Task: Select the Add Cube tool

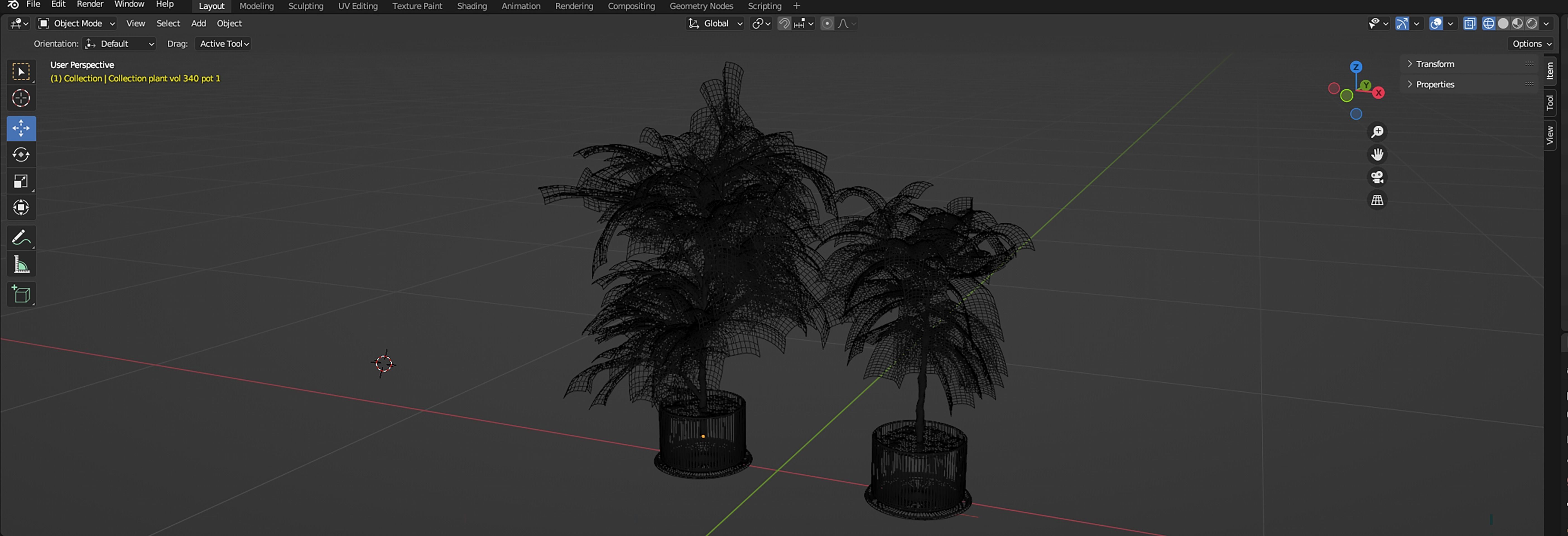Action: coord(21,294)
